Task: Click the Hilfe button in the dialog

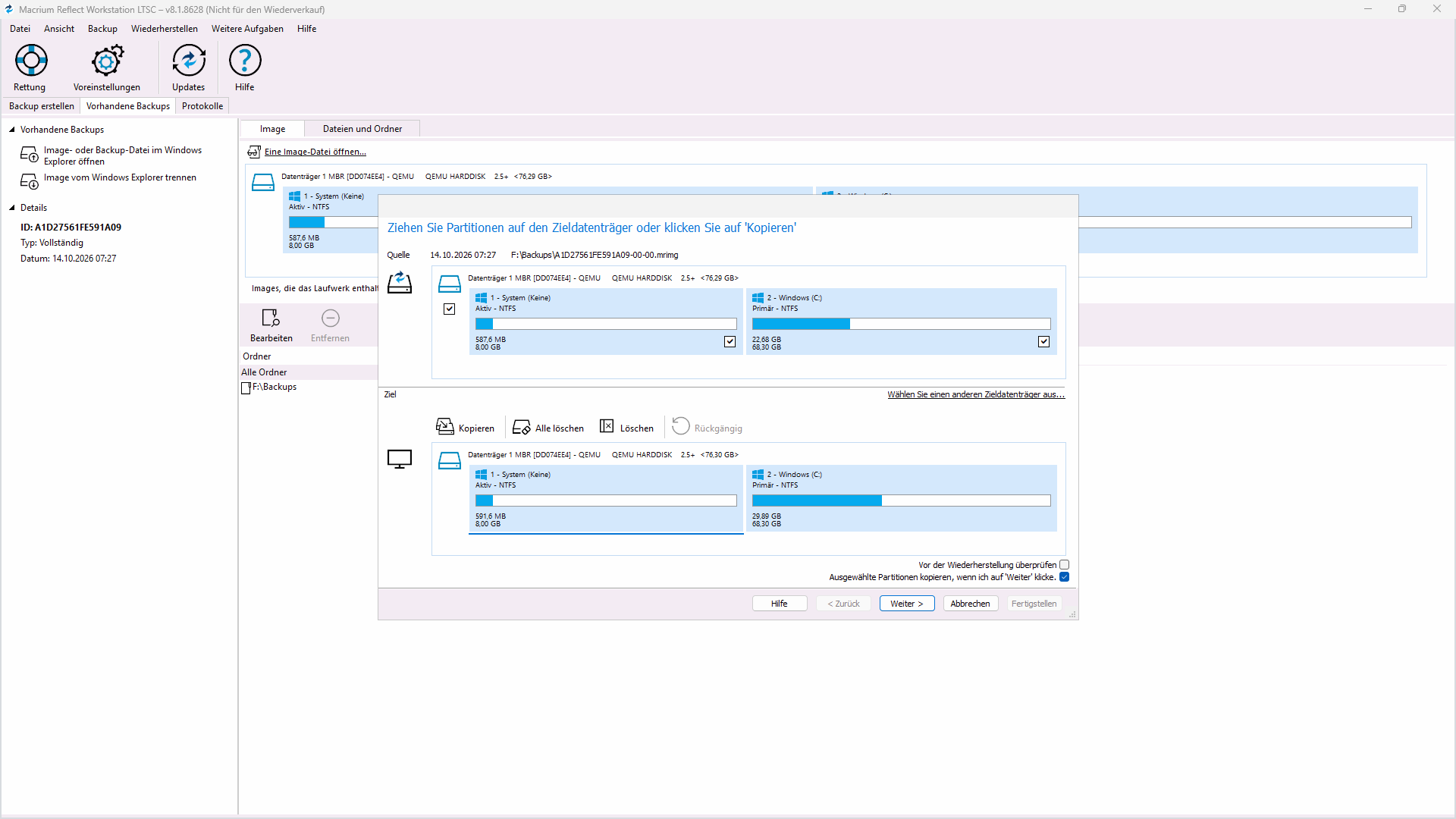Action: coord(780,604)
